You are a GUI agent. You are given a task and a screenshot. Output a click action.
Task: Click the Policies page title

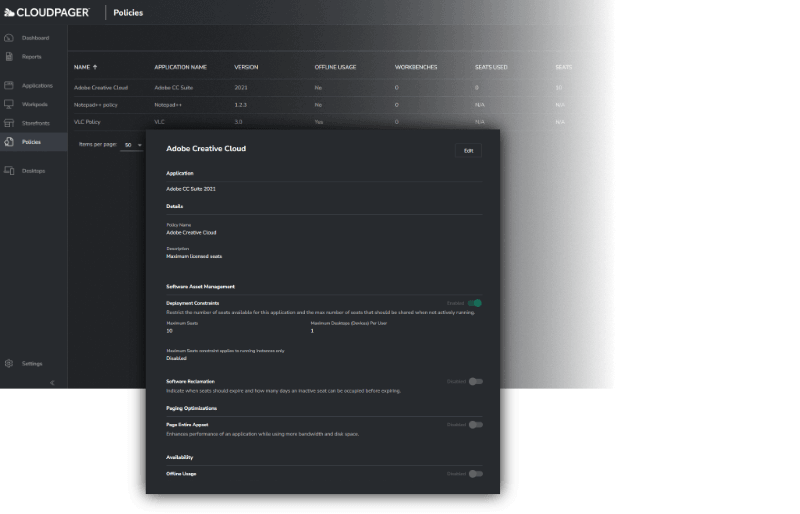(128, 12)
